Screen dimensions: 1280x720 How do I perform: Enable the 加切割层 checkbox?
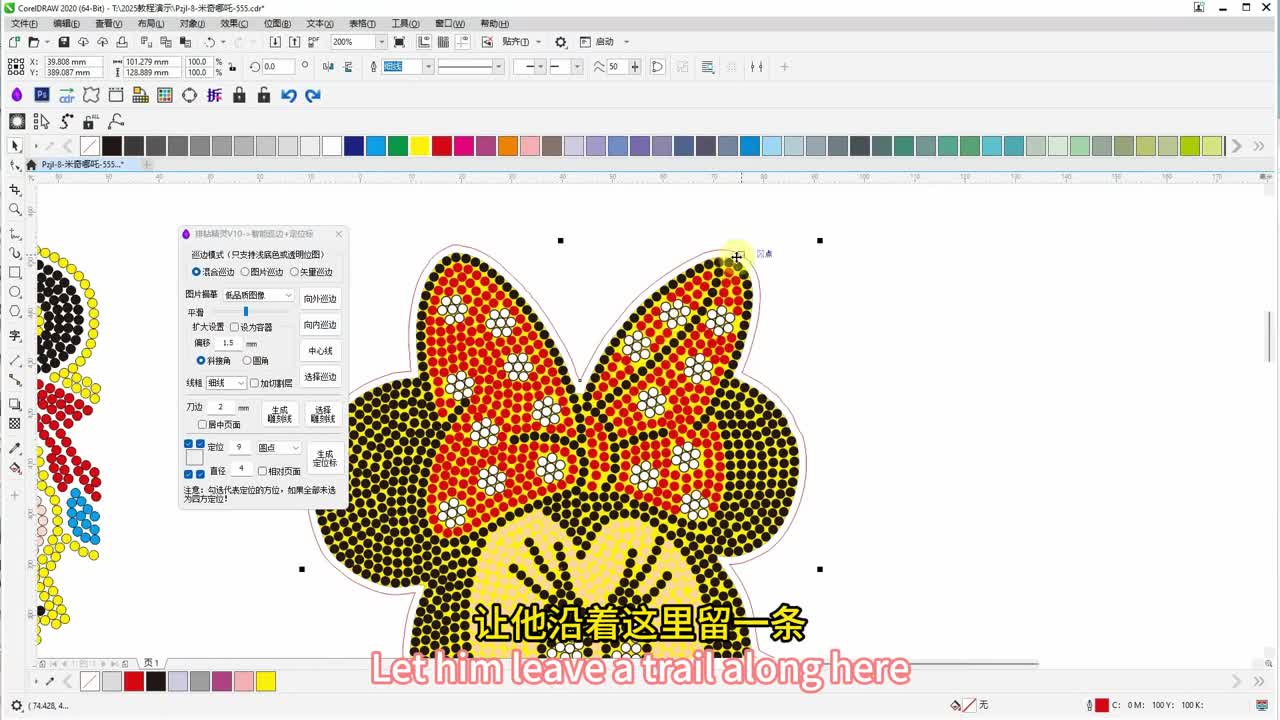click(x=255, y=383)
